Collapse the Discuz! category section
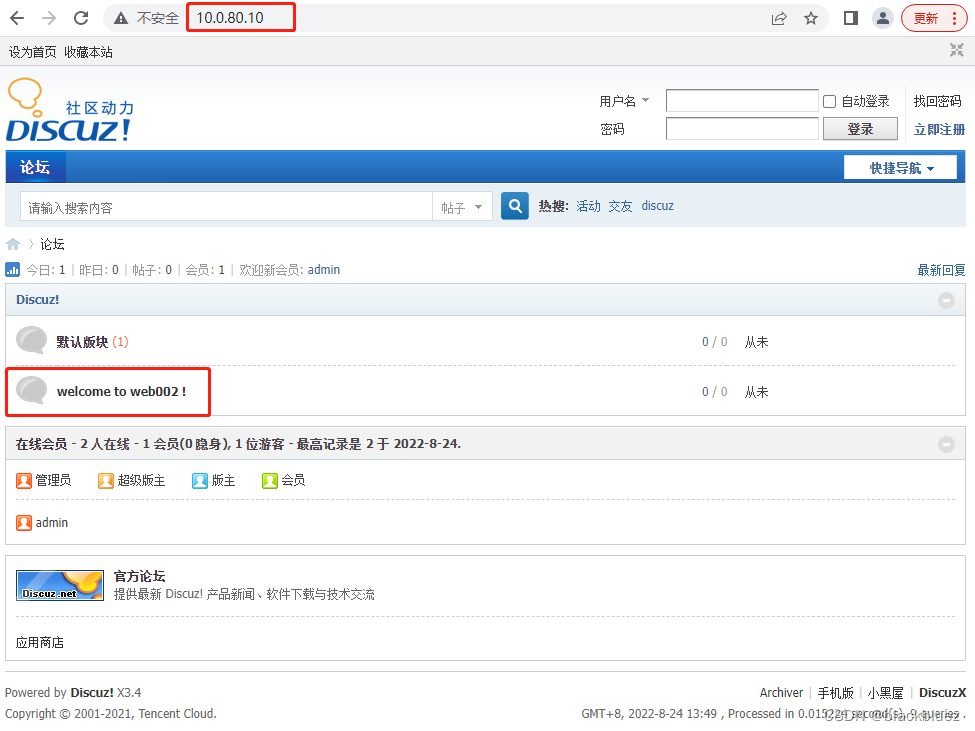The image size is (975, 731). point(946,301)
